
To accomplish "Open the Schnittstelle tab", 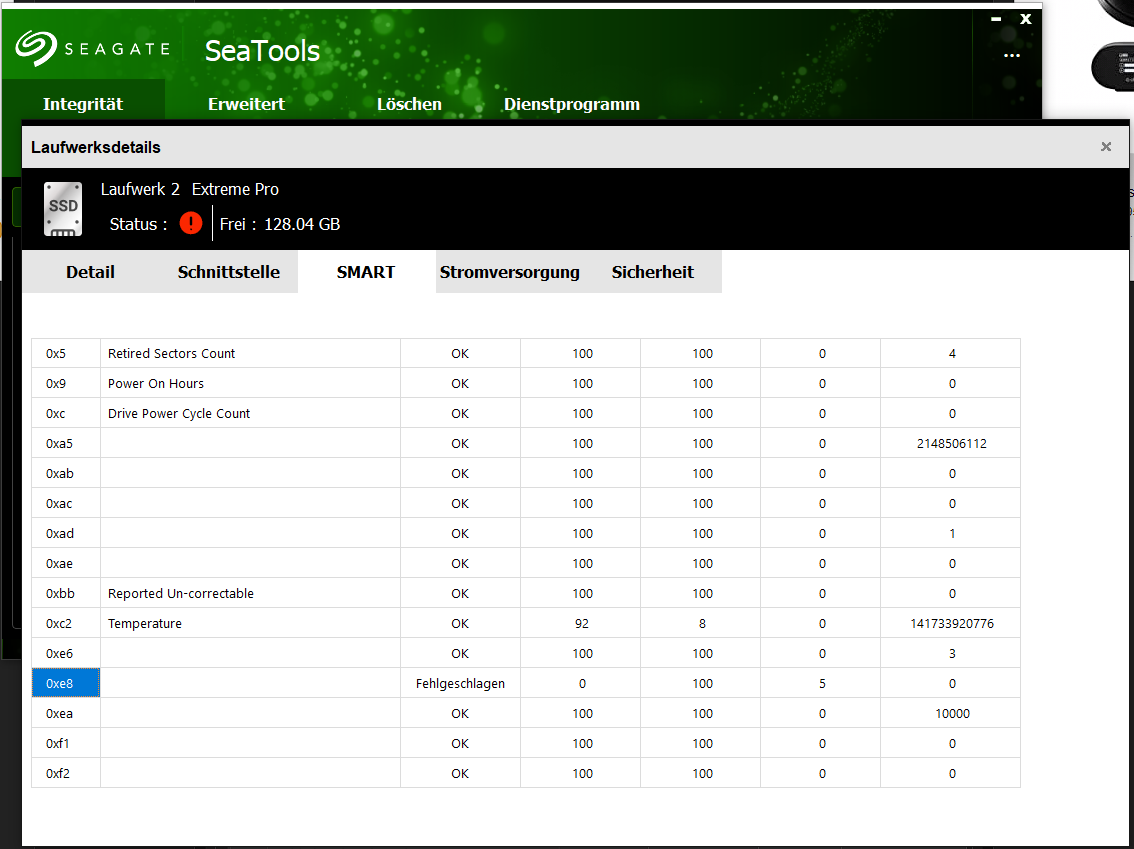I will tap(229, 271).
